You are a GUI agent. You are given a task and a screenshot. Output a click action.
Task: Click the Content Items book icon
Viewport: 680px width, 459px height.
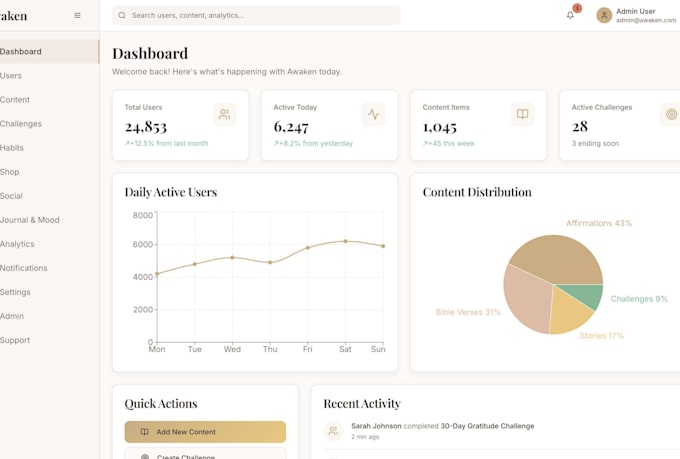point(523,114)
